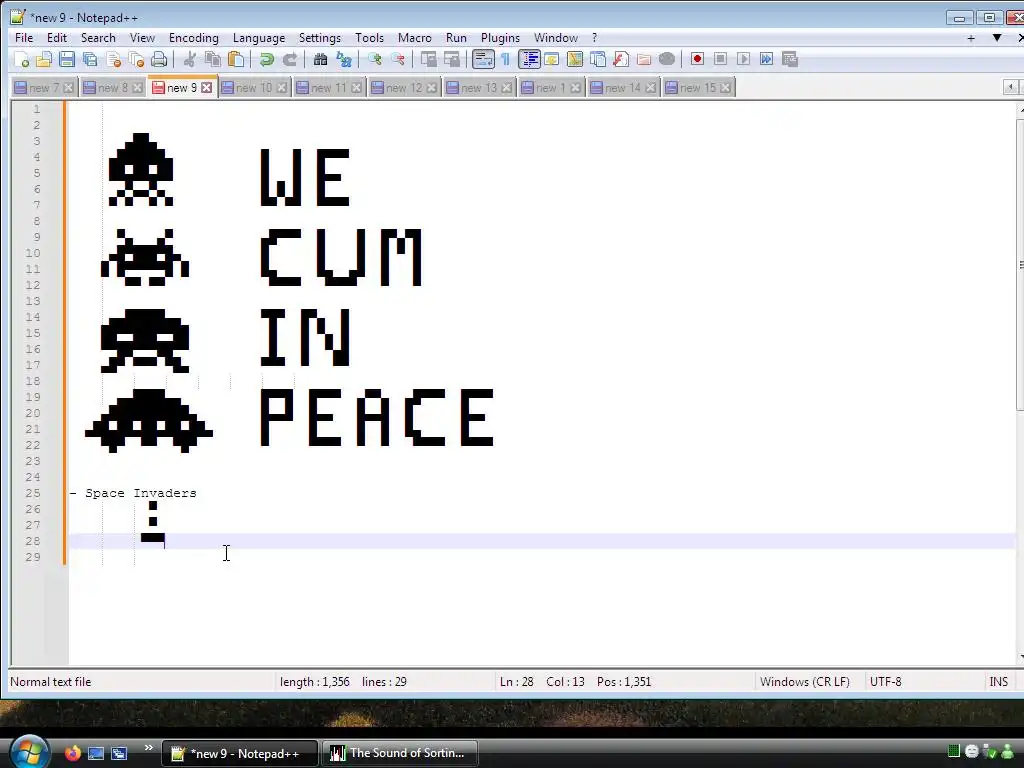This screenshot has height=768, width=1024.
Task: Toggle Word Wrap in the toolbar
Action: tap(483, 59)
